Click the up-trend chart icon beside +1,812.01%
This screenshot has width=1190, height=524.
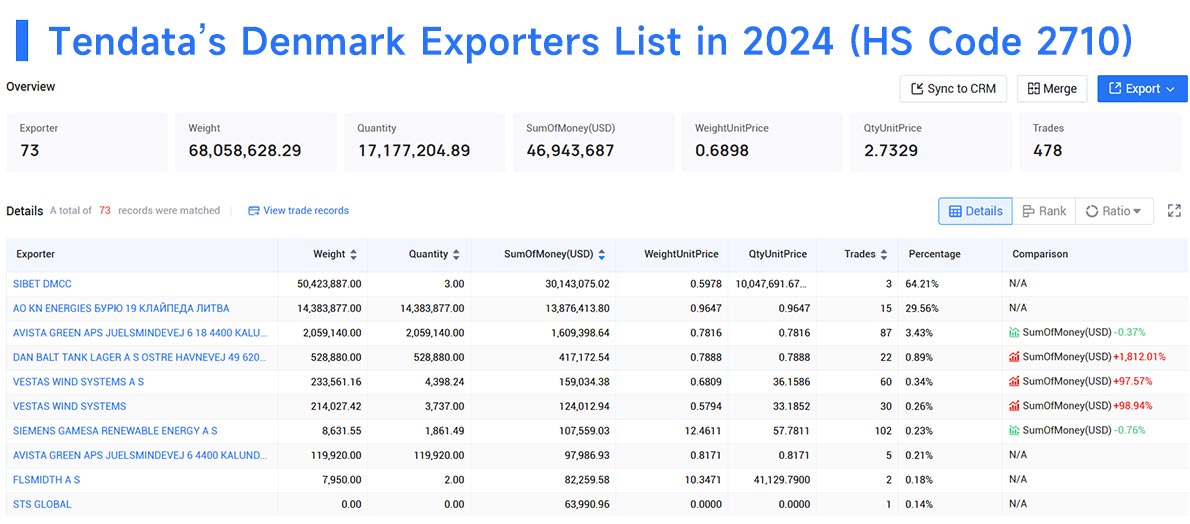point(1015,357)
